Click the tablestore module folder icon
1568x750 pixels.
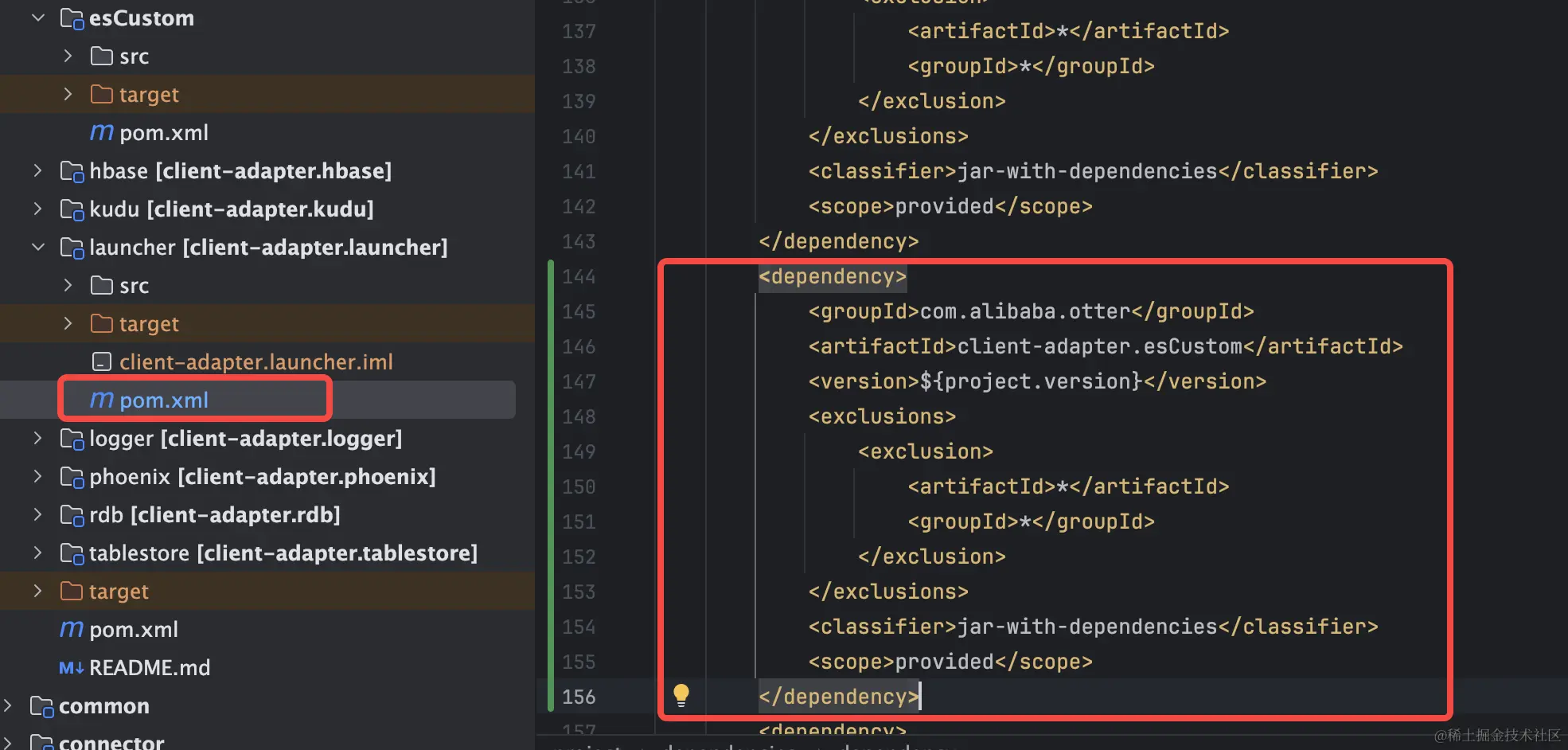point(72,553)
